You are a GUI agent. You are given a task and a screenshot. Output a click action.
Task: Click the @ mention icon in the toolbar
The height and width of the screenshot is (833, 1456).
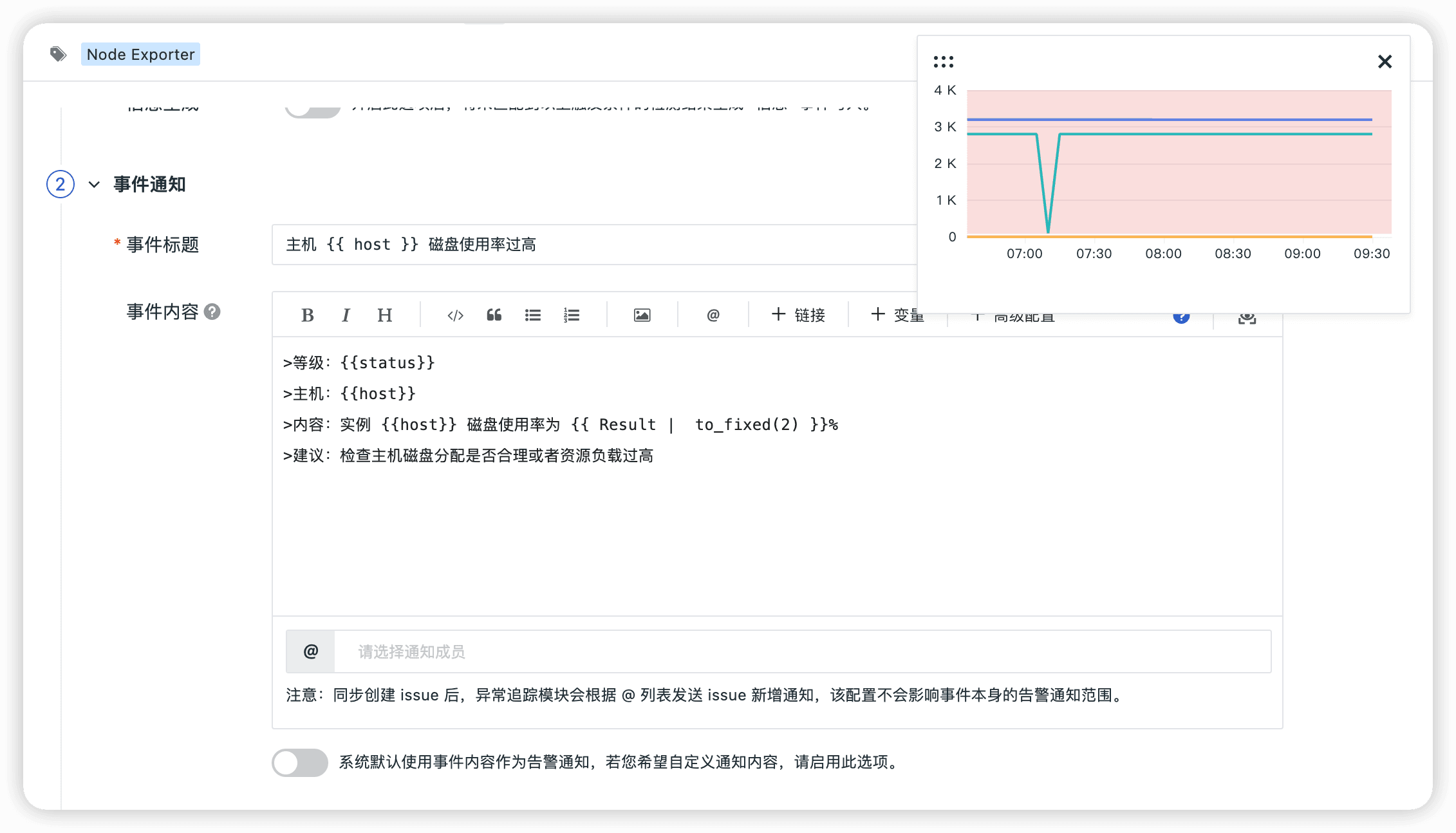click(713, 315)
